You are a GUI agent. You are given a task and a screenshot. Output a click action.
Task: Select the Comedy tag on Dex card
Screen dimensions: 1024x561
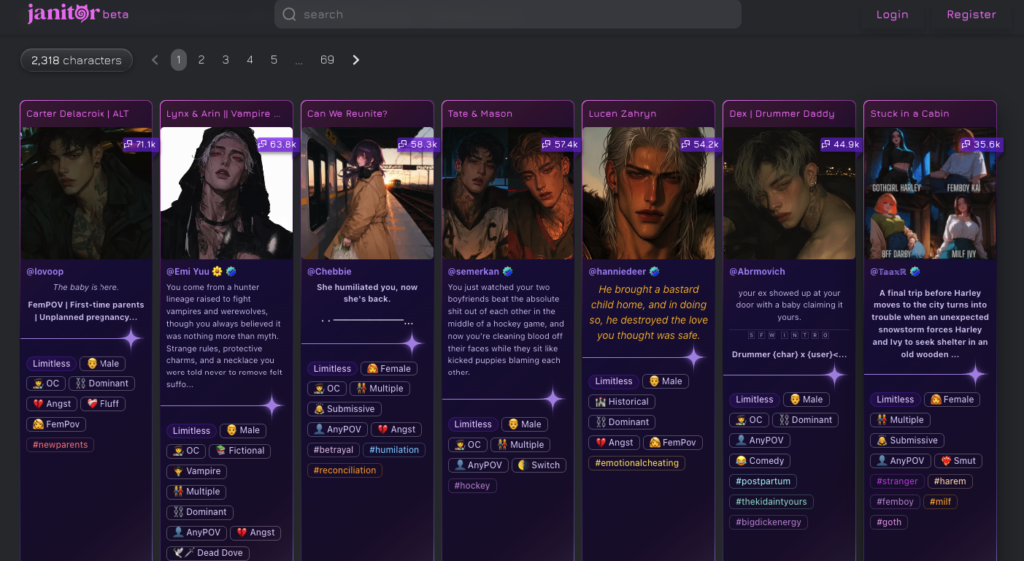point(758,461)
